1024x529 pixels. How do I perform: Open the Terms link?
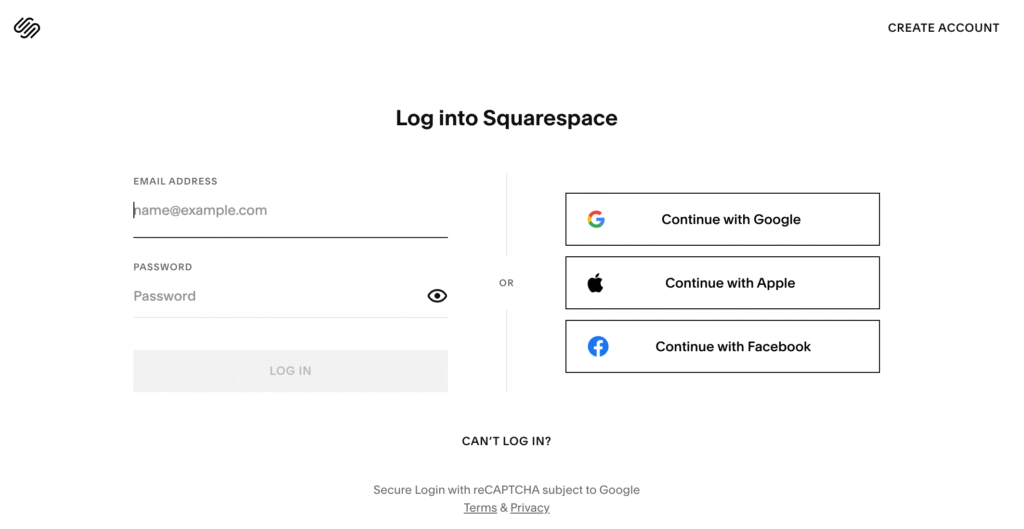(x=480, y=508)
